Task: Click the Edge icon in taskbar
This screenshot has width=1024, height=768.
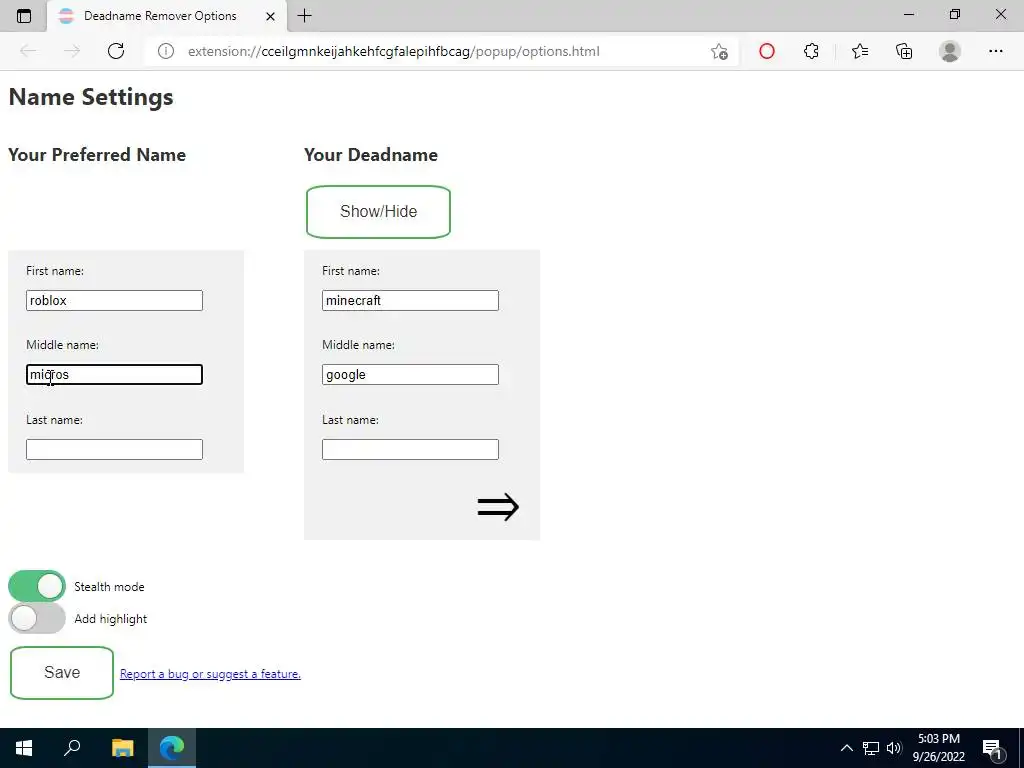Action: click(172, 748)
